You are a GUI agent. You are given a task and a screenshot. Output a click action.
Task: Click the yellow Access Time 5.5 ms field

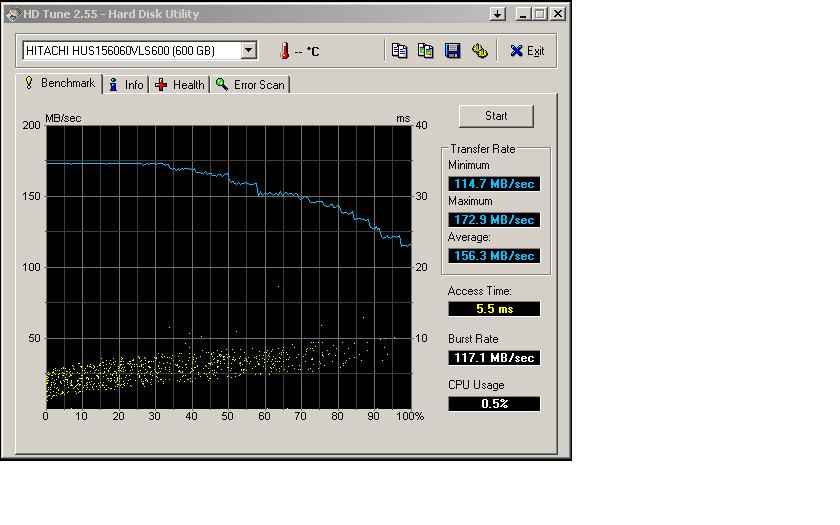(494, 310)
